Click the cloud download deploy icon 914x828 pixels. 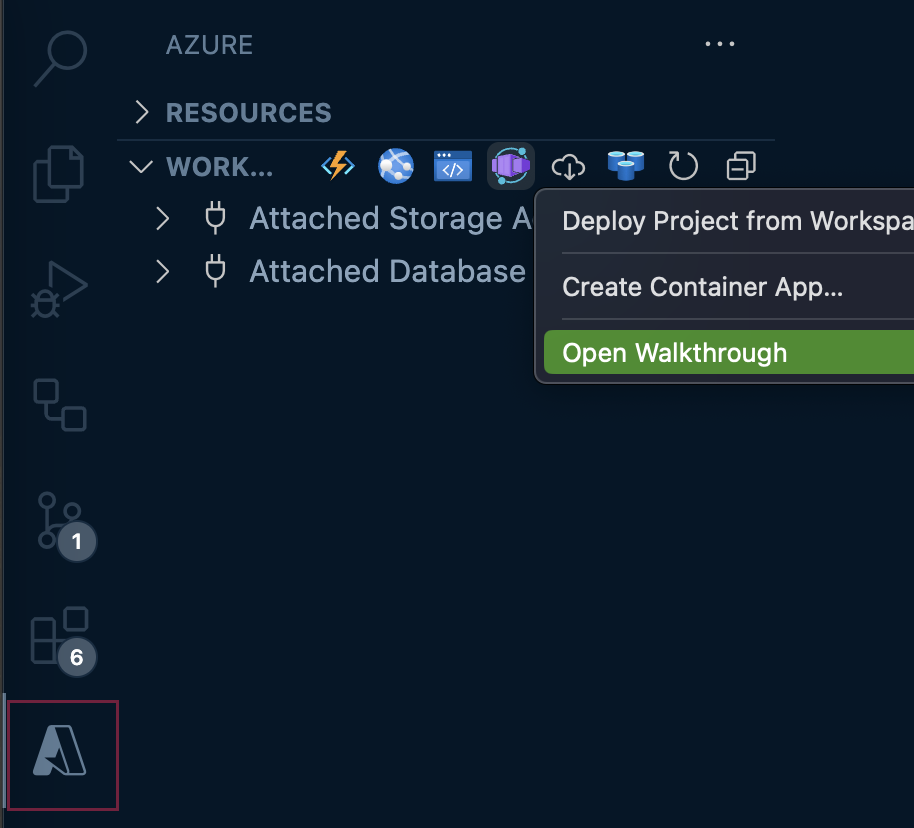568,167
